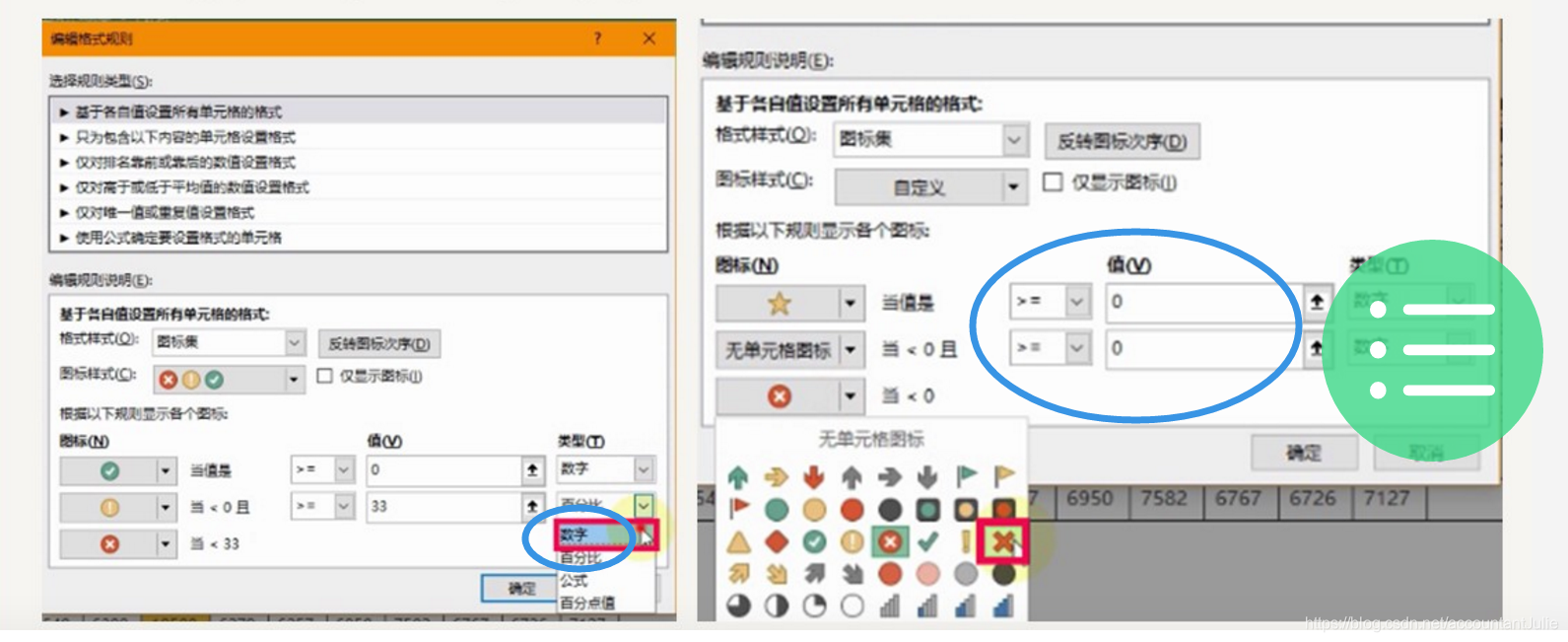This screenshot has width=1568, height=642.
Task: Click range picker arrow beside left value 0
Action: 532,470
